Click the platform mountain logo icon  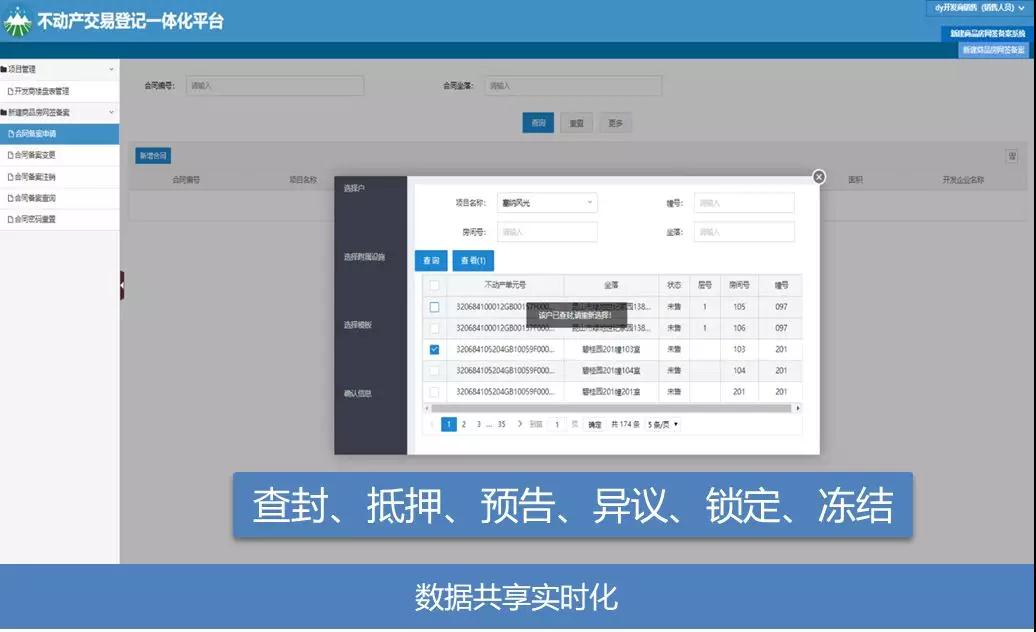pyautogui.click(x=17, y=22)
